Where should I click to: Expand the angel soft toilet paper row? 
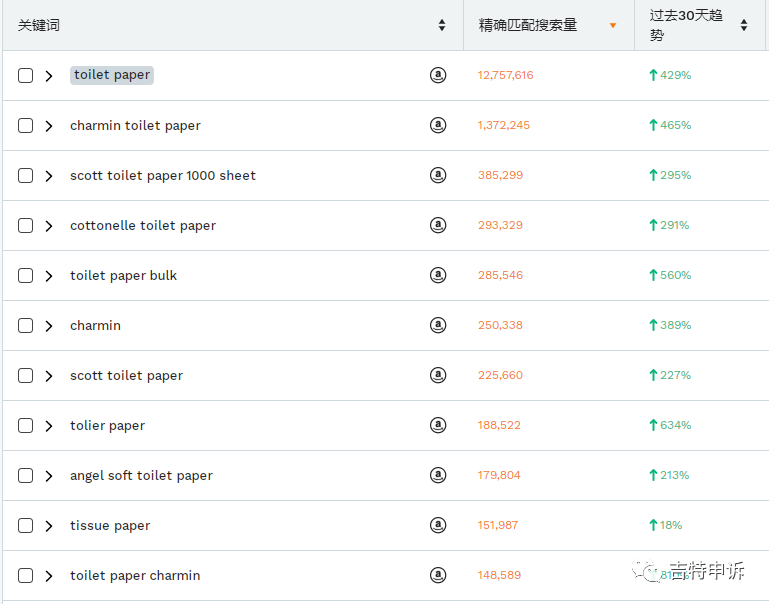49,476
